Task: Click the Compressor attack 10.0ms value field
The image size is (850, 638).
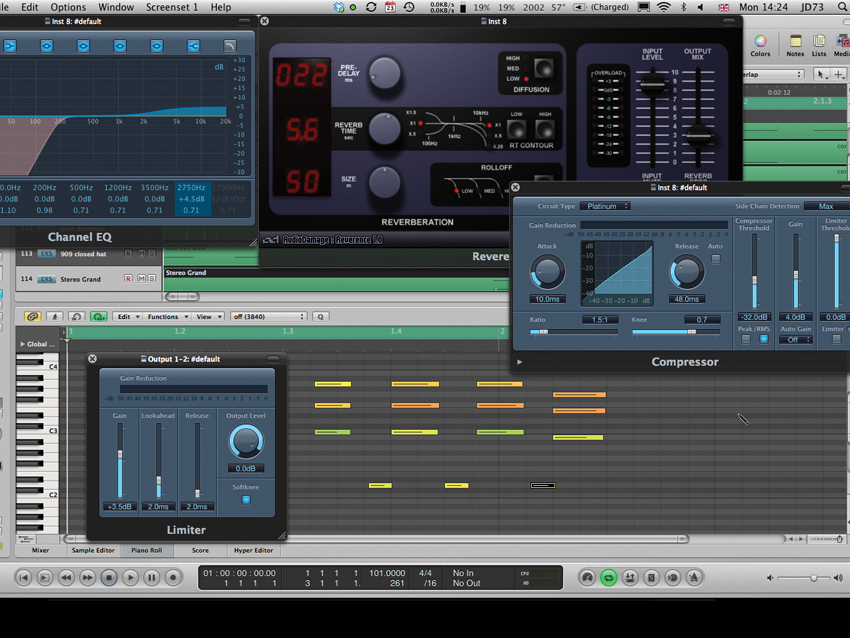Action: [548, 299]
